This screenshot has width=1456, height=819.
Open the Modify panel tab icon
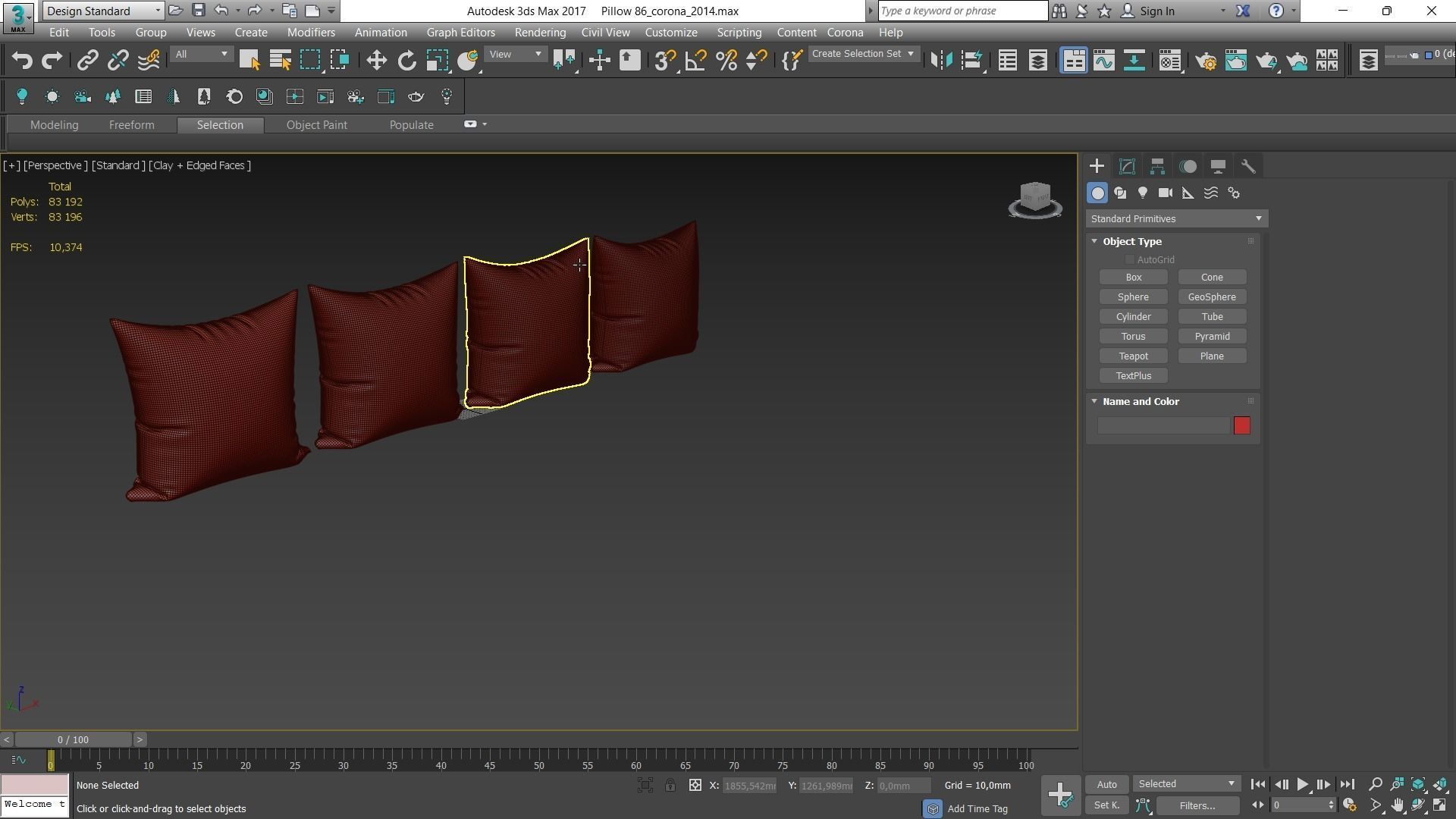[1127, 166]
